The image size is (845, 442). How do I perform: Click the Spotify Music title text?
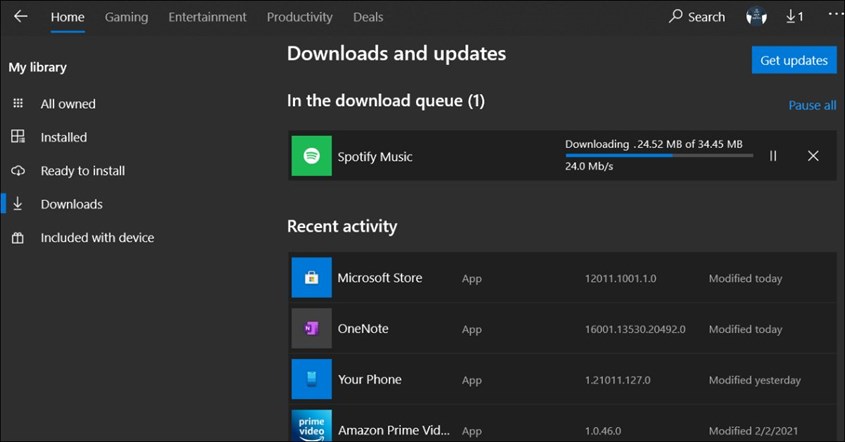pos(375,157)
